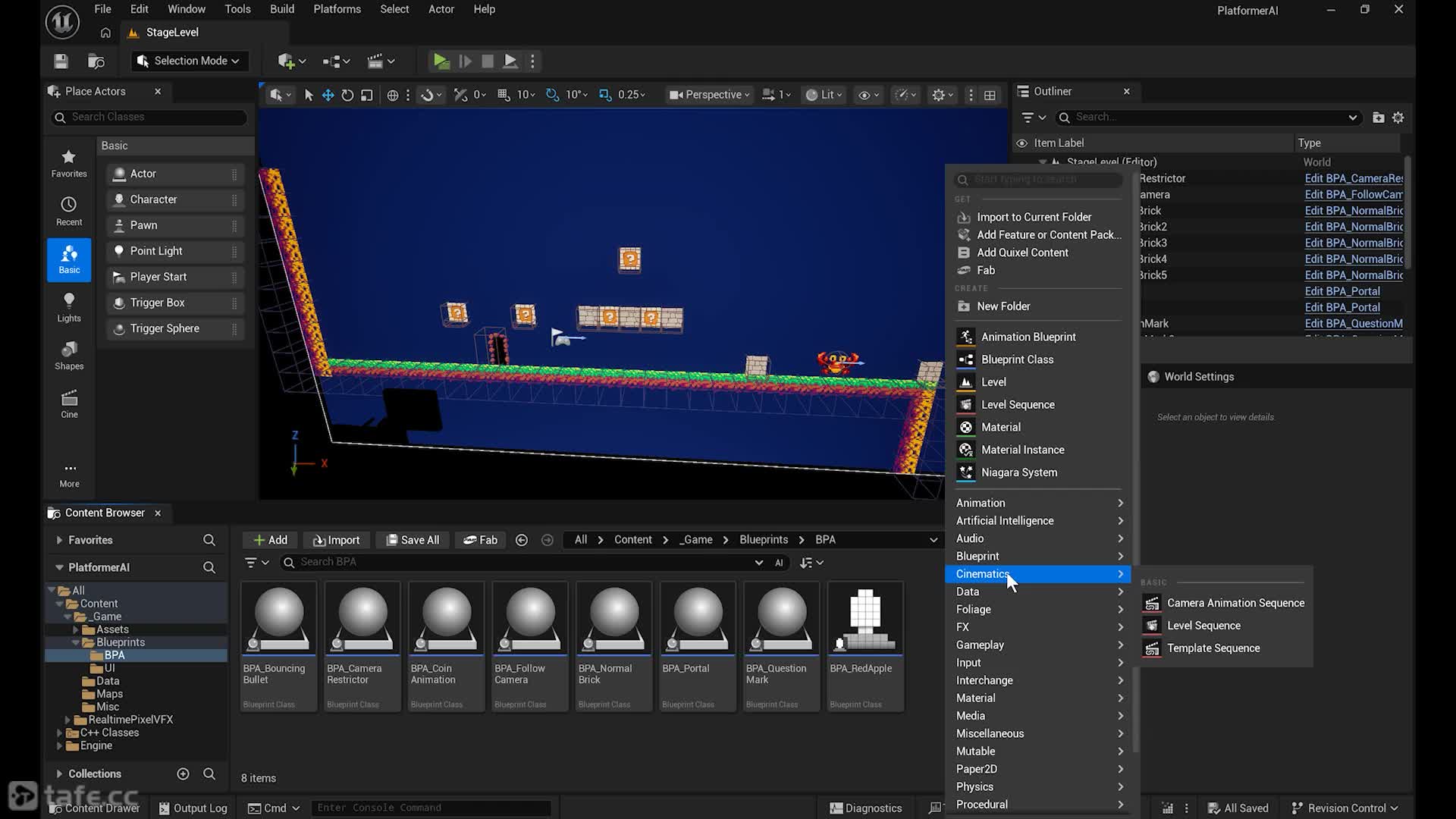Switch to the Shapes category in Place Actors
The height and width of the screenshot is (819, 1456).
pos(69,355)
